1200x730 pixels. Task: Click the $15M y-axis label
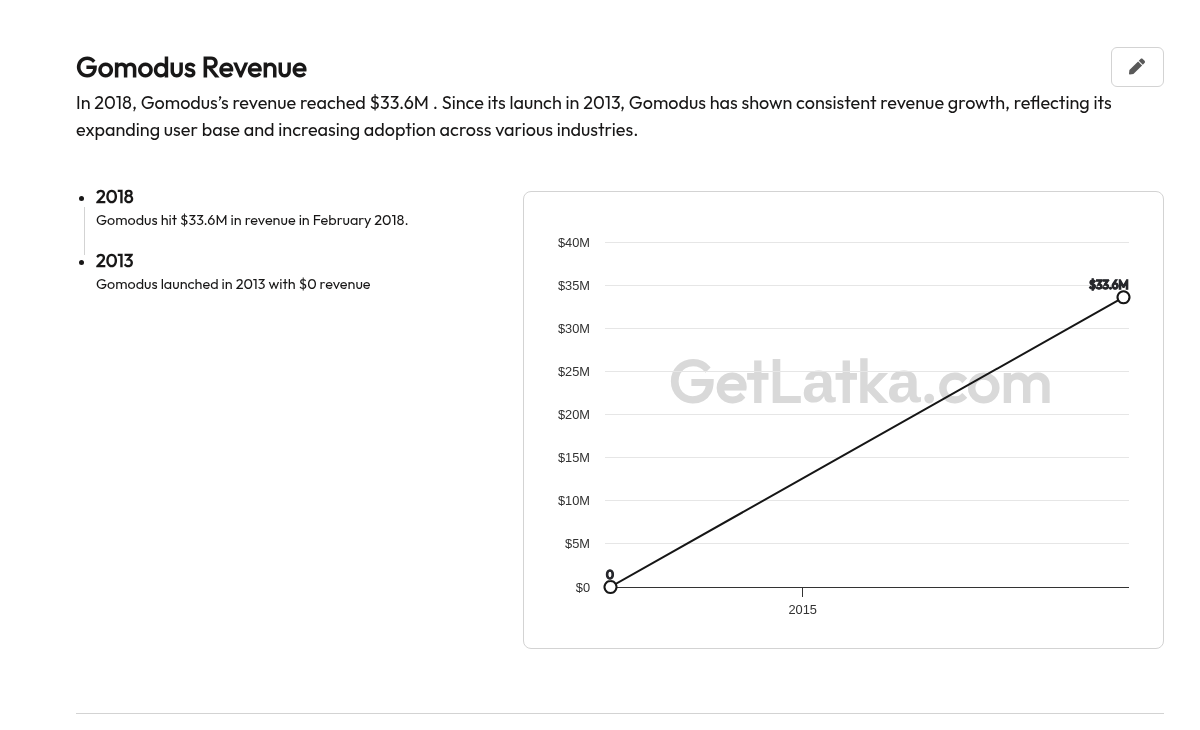[574, 458]
